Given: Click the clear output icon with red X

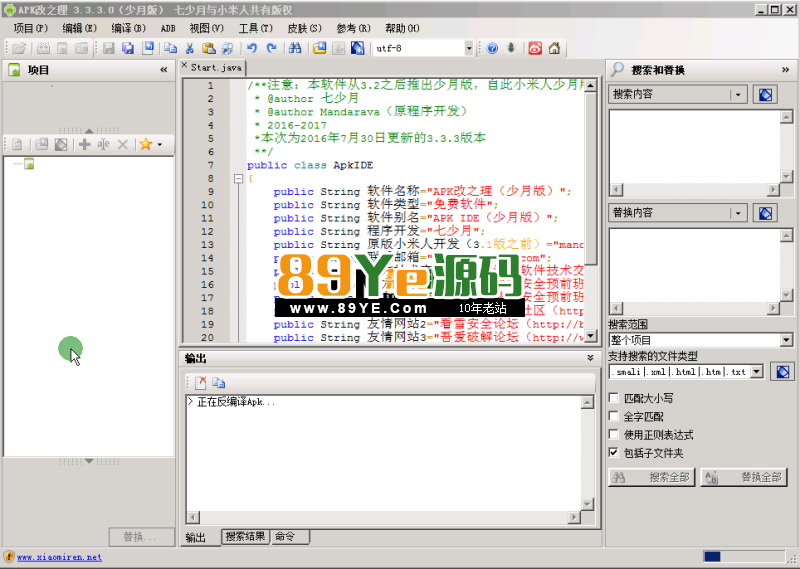Looking at the screenshot, I should coord(201,382).
